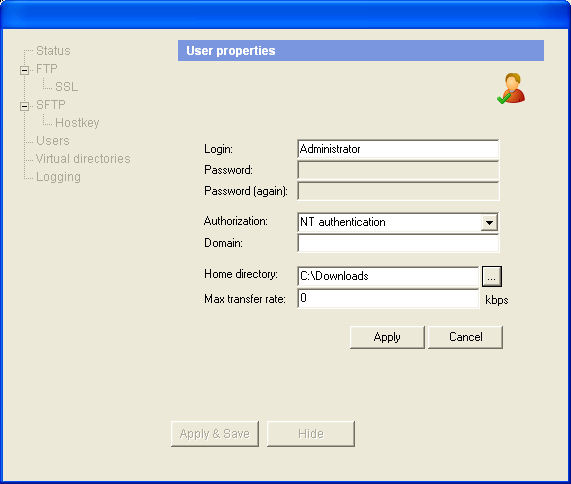The width and height of the screenshot is (571, 484).
Task: Collapse the FTP tree node
Action: click(x=24, y=70)
